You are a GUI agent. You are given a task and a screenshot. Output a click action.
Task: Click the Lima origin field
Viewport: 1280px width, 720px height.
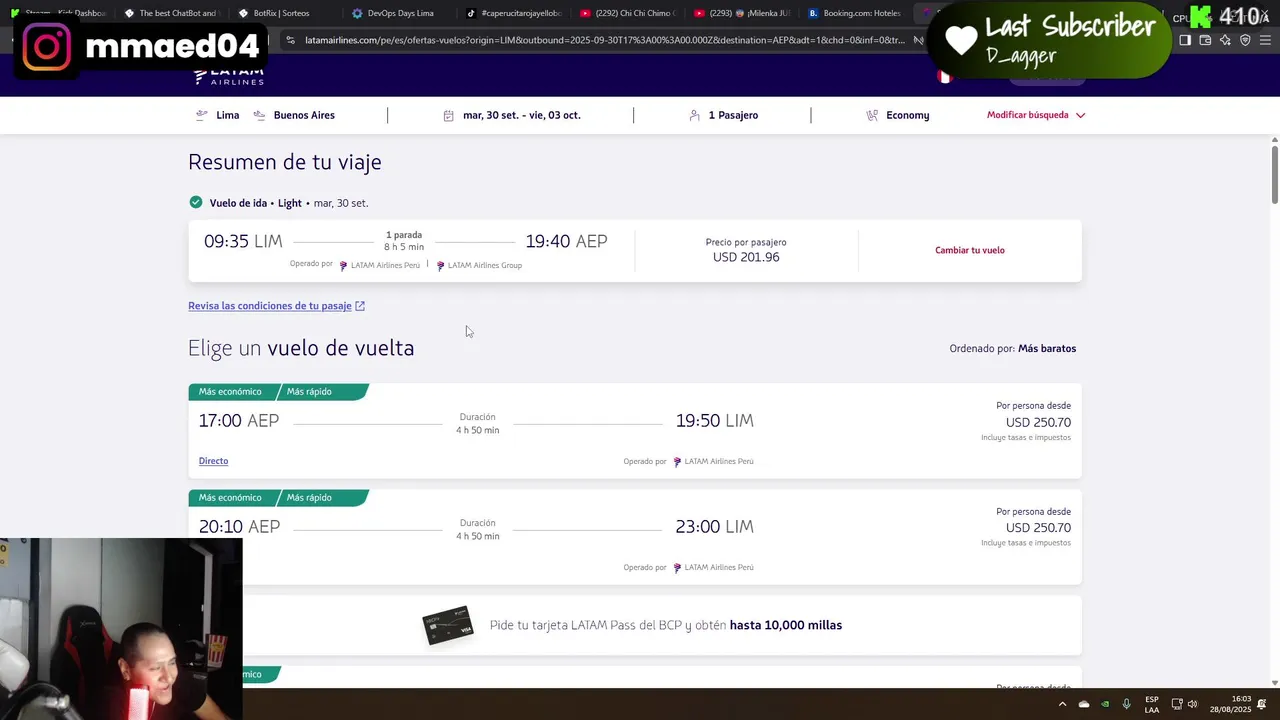click(218, 115)
